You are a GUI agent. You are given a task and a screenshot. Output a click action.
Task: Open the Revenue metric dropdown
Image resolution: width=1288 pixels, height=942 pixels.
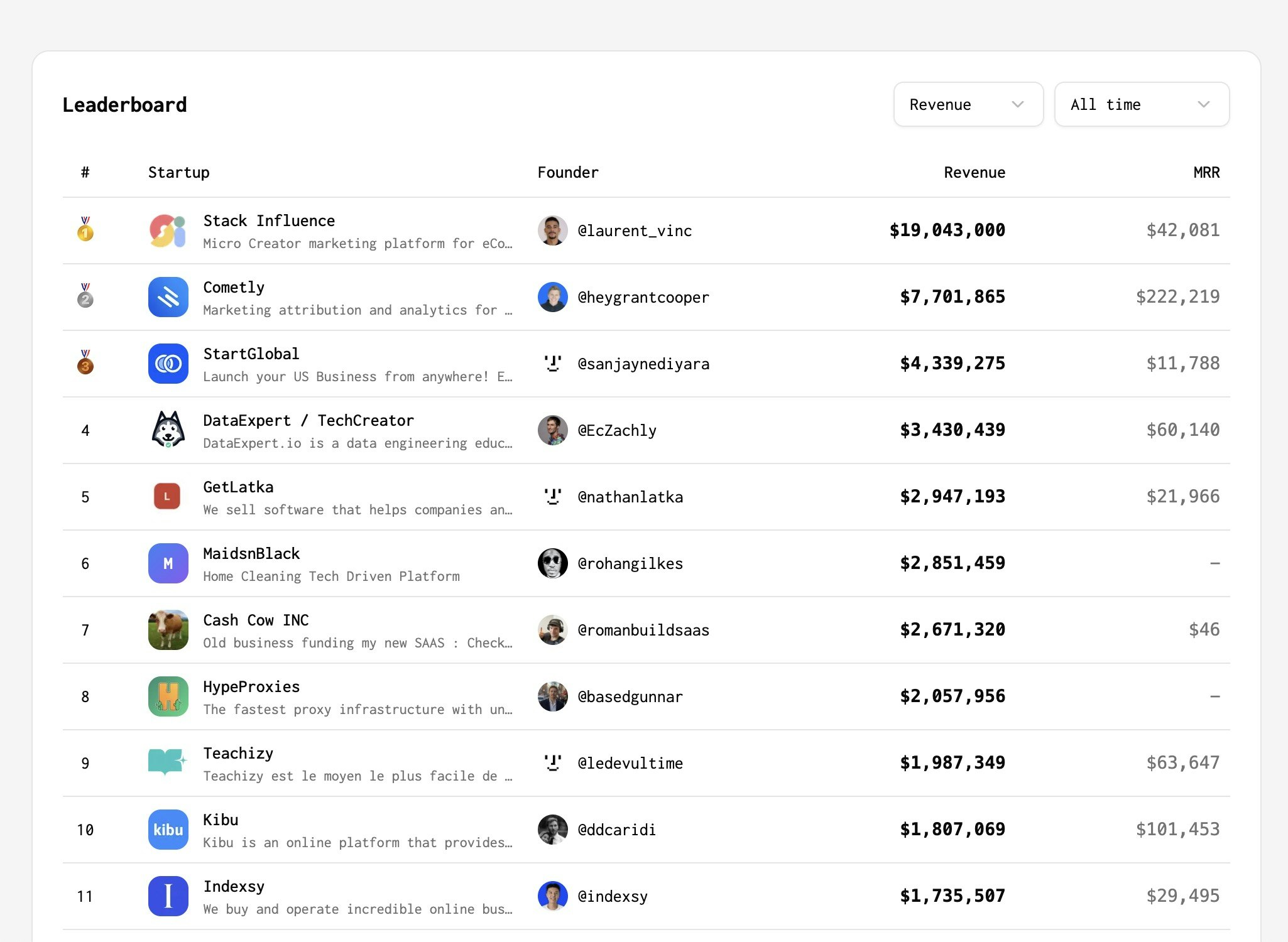point(968,104)
